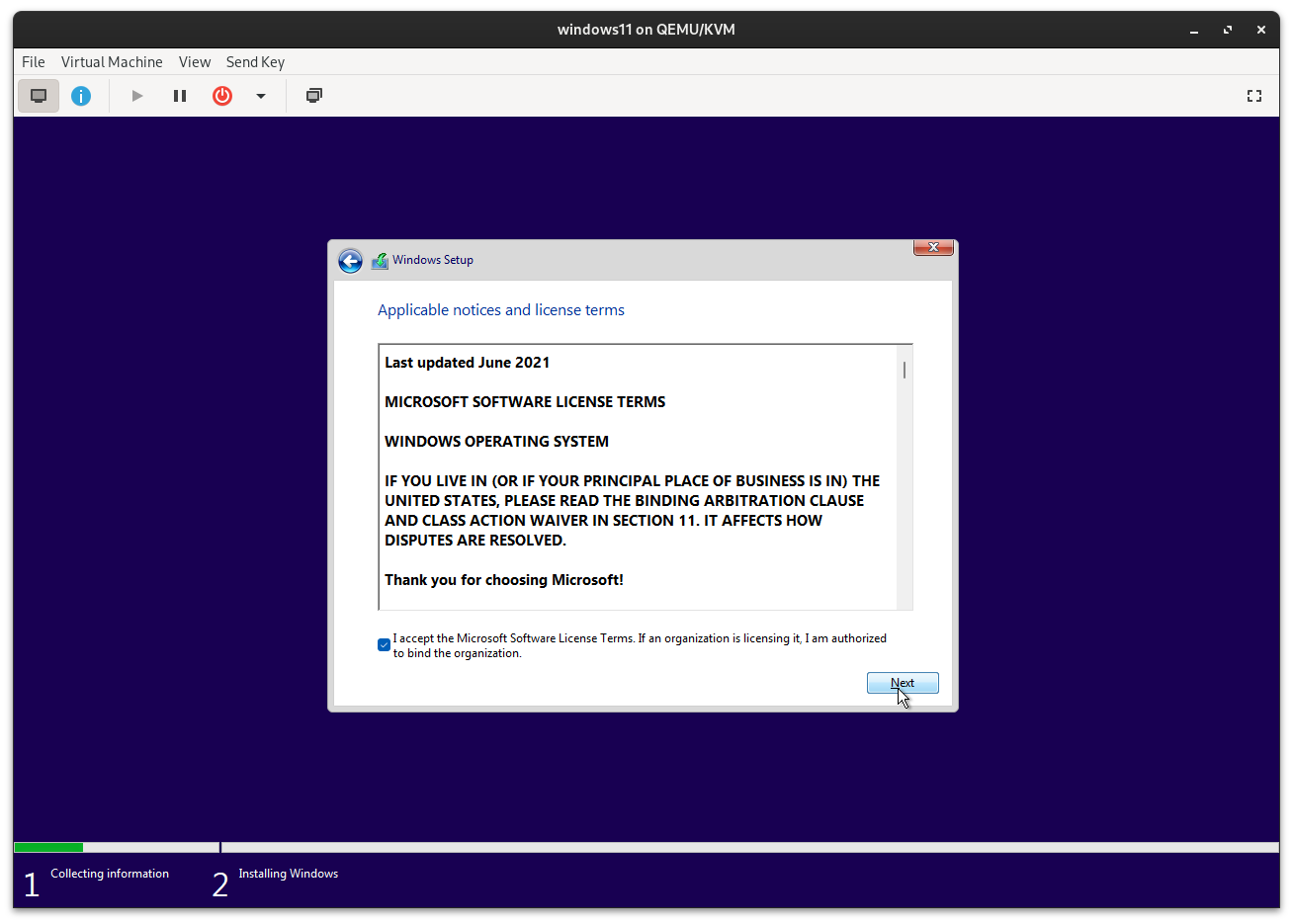Click the green setup progress bar
The width and height of the screenshot is (1293, 924).
click(48, 847)
